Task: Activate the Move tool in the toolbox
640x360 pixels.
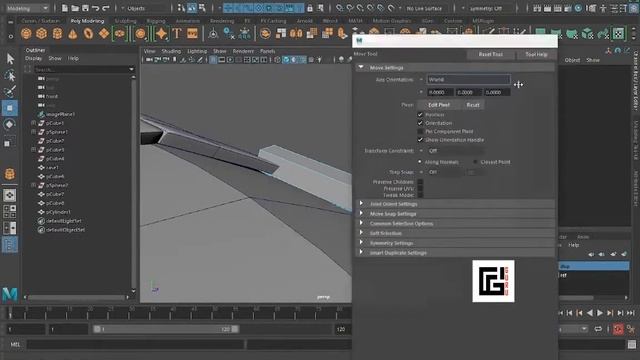Action: 10,108
